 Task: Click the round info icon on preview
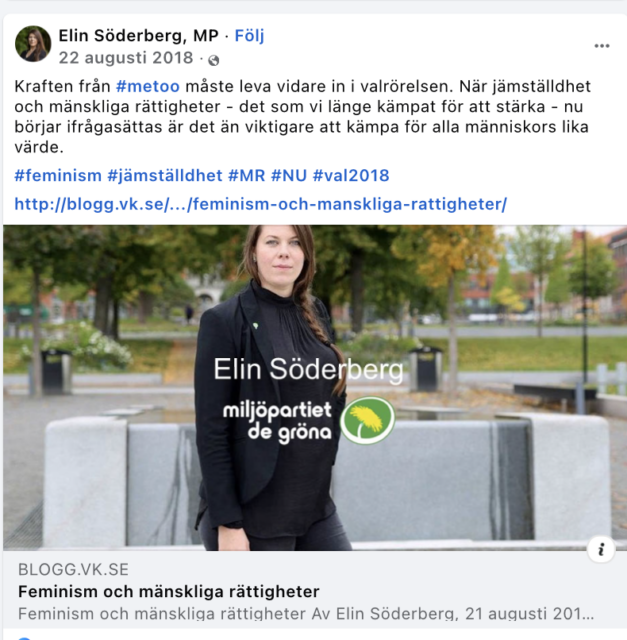[601, 549]
